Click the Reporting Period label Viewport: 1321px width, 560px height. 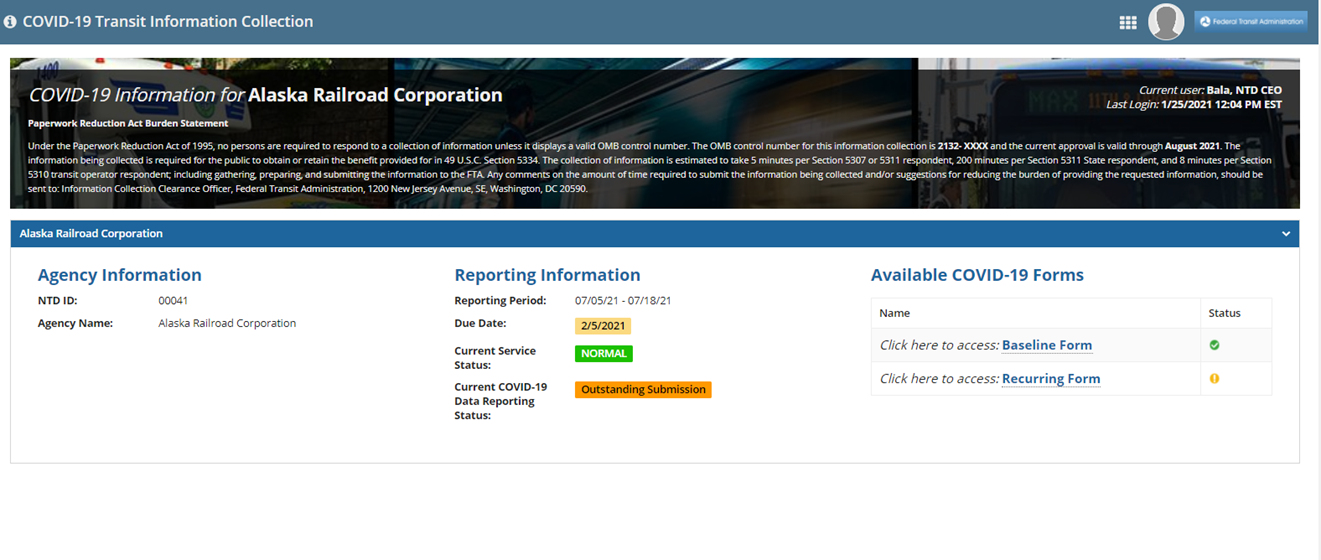coord(500,301)
